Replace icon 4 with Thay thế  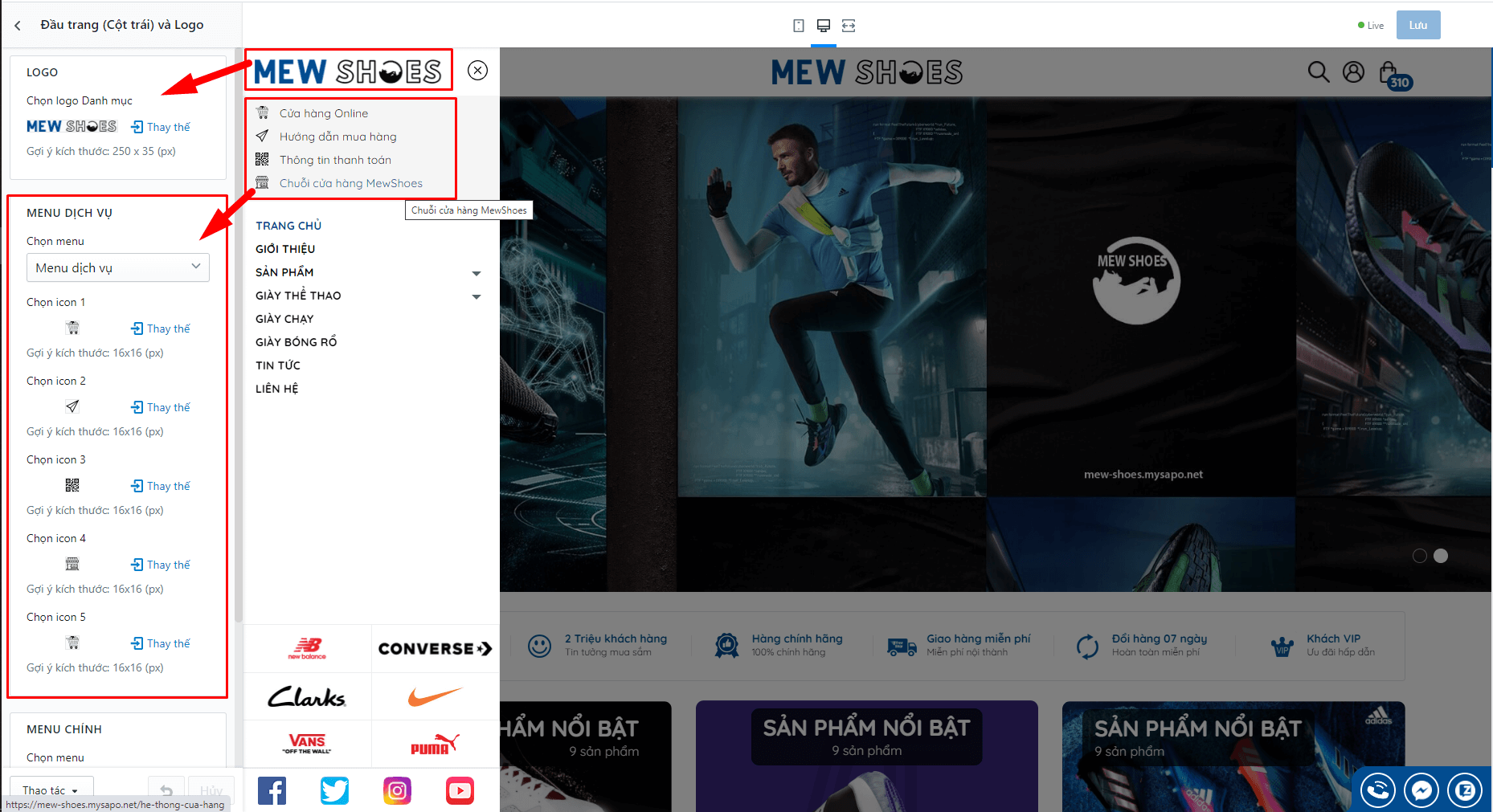pos(161,565)
